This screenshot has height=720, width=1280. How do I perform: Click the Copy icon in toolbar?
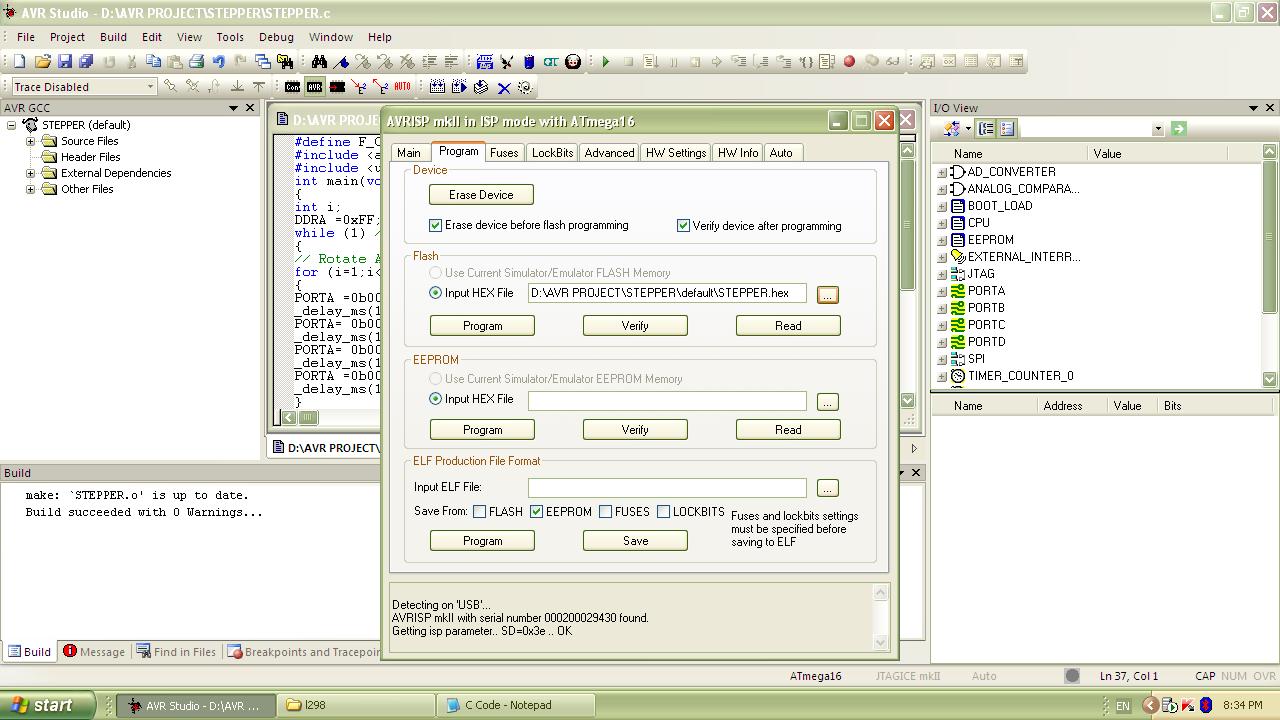pyautogui.click(x=153, y=61)
